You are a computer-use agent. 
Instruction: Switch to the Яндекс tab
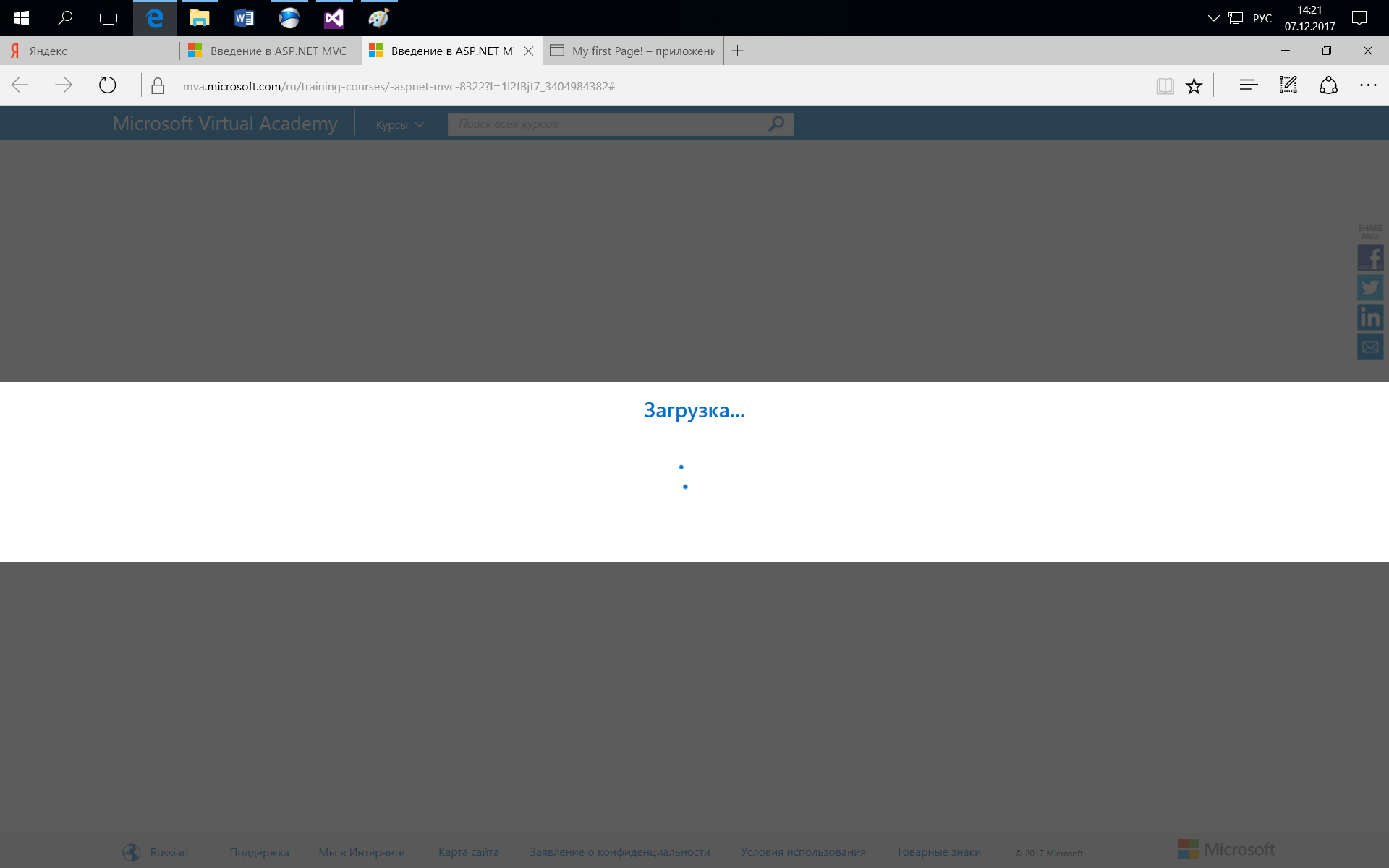coord(90,51)
